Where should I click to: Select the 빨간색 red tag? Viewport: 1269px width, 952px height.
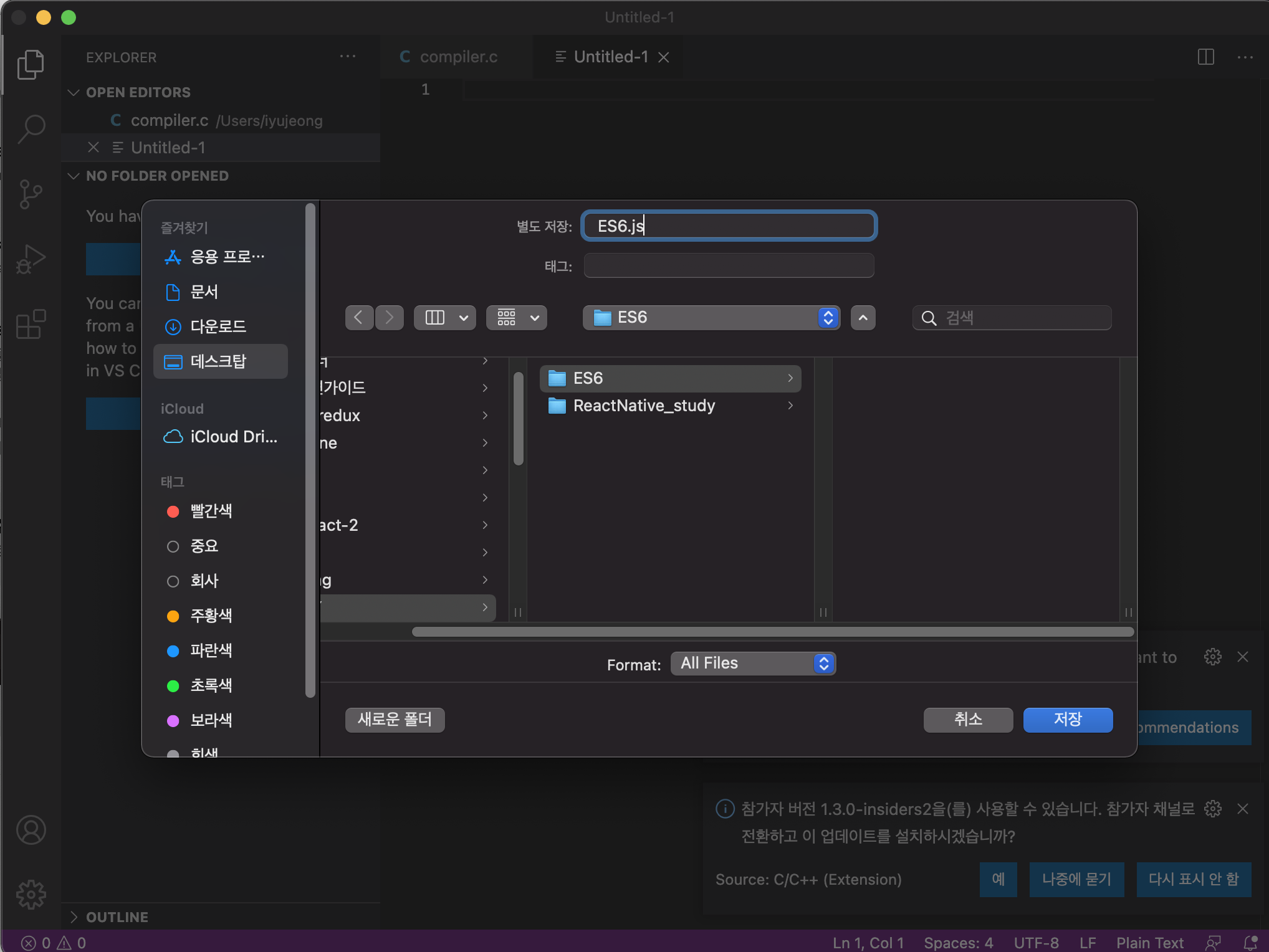pos(211,512)
